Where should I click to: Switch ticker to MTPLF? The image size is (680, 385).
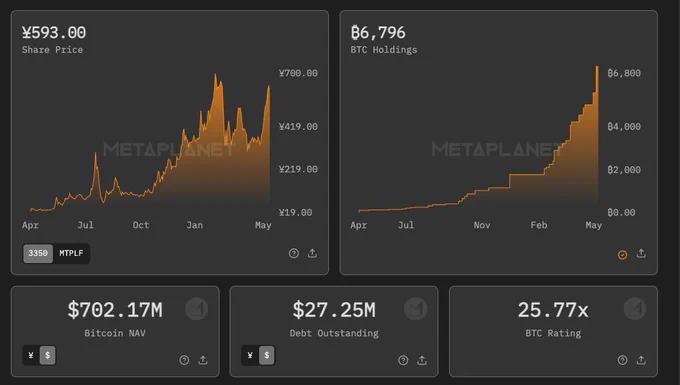[x=71, y=253]
